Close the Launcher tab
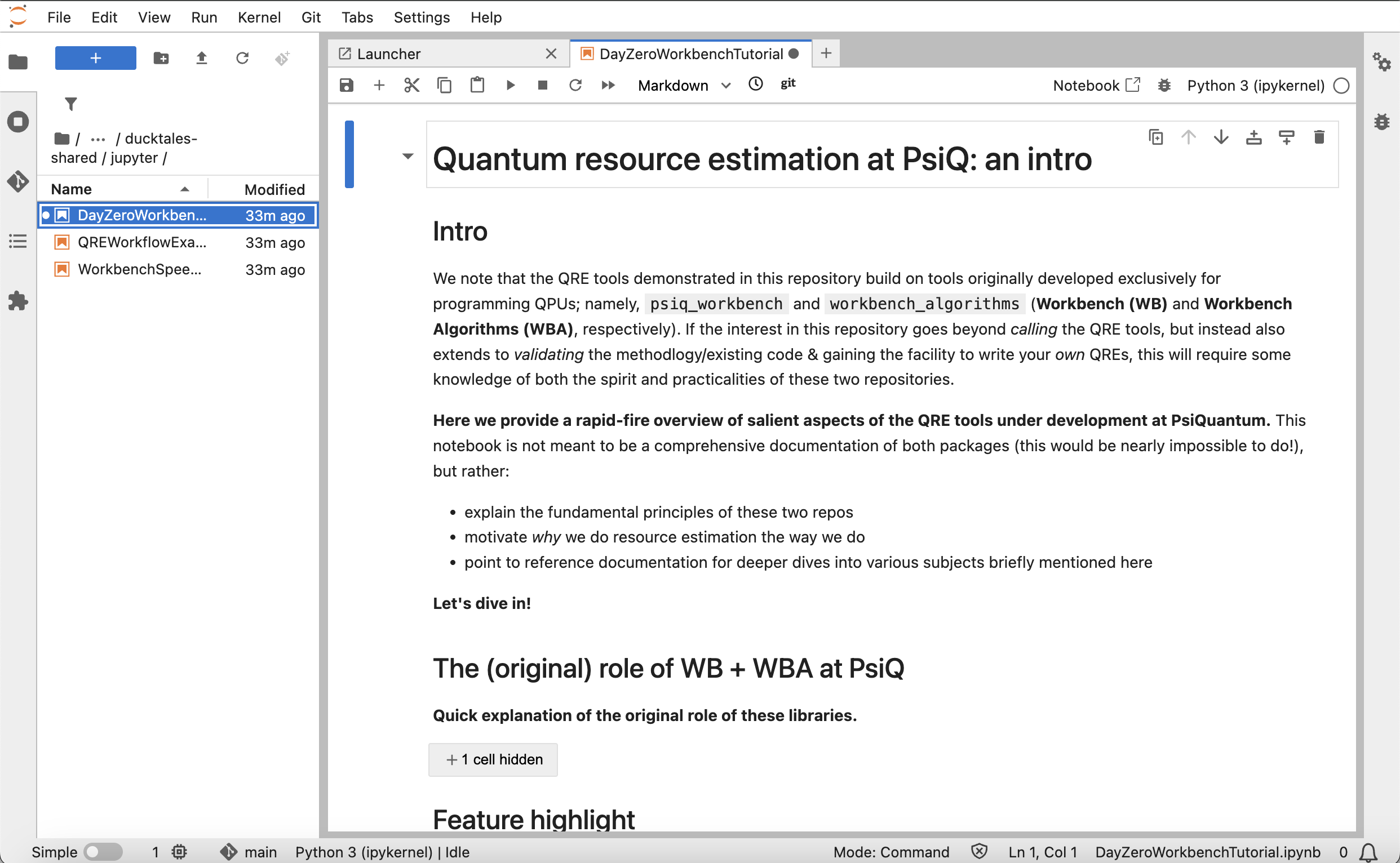This screenshot has height=863, width=1400. click(x=551, y=54)
